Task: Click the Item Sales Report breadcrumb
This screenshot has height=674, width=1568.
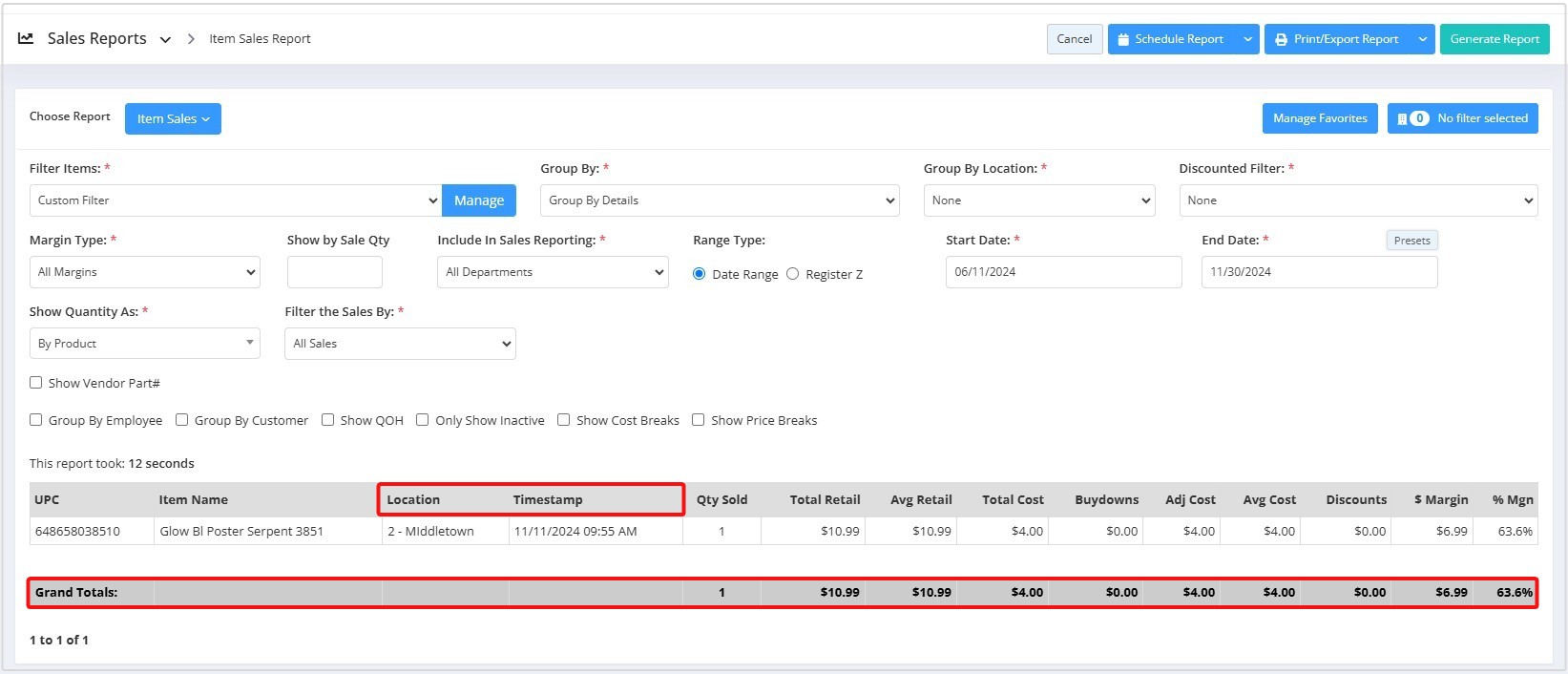Action: coord(260,39)
